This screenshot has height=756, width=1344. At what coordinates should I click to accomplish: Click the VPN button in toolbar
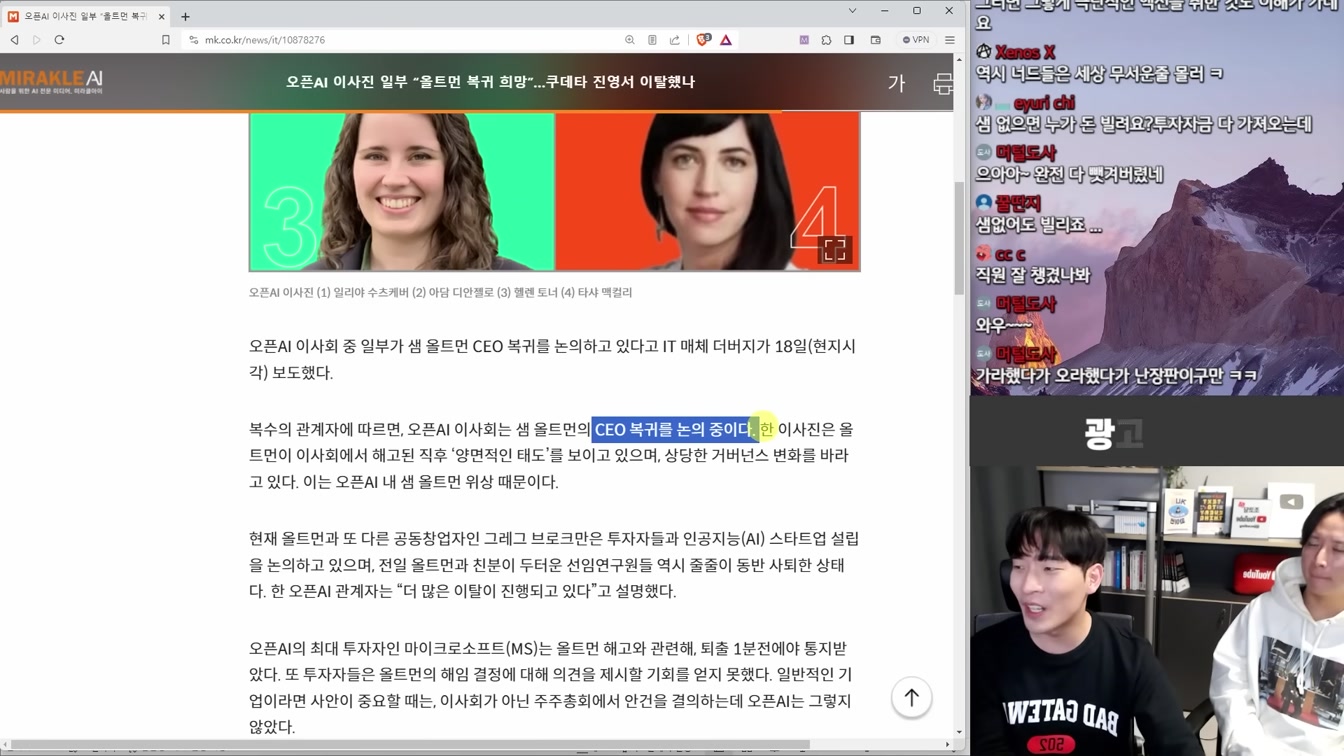point(916,40)
